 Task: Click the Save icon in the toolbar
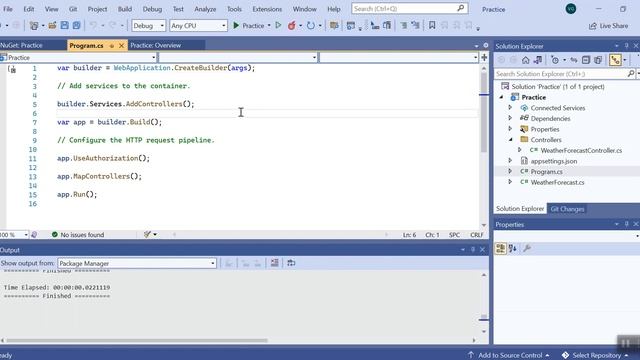(x=64, y=25)
